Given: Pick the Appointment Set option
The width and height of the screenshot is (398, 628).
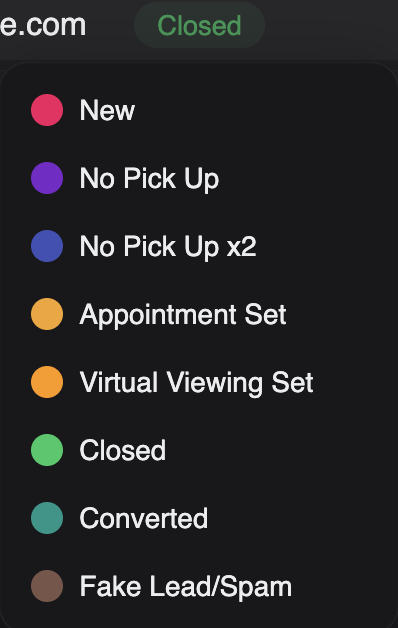Looking at the screenshot, I should tap(199, 314).
